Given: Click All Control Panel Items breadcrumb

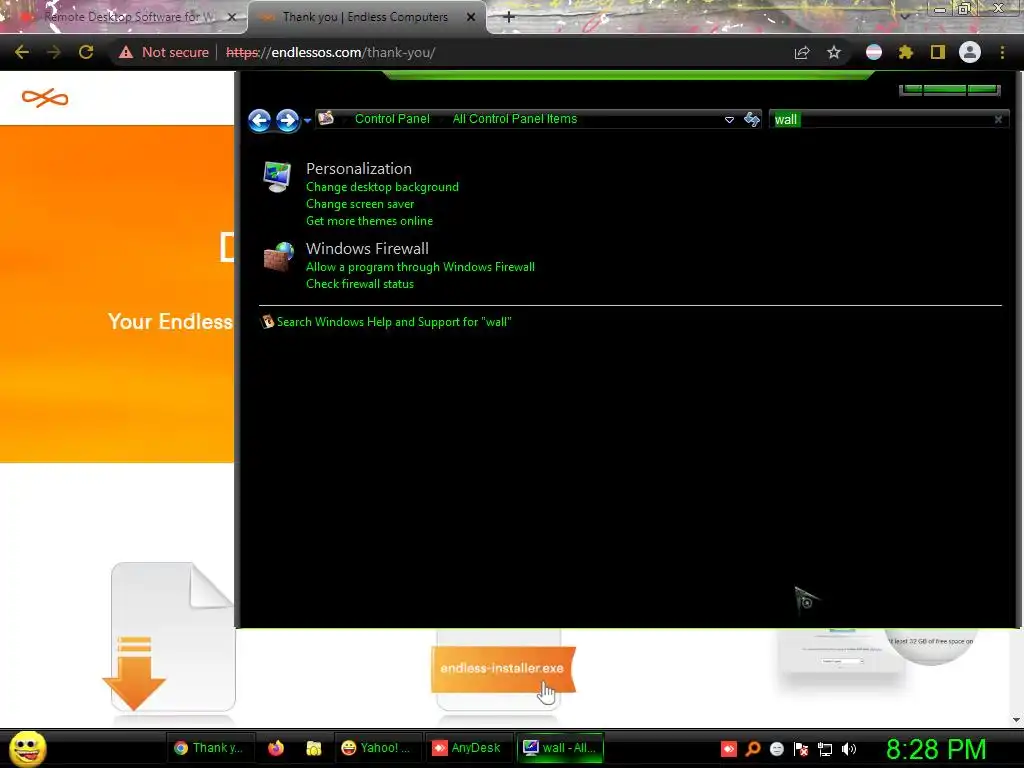Looking at the screenshot, I should (x=515, y=119).
